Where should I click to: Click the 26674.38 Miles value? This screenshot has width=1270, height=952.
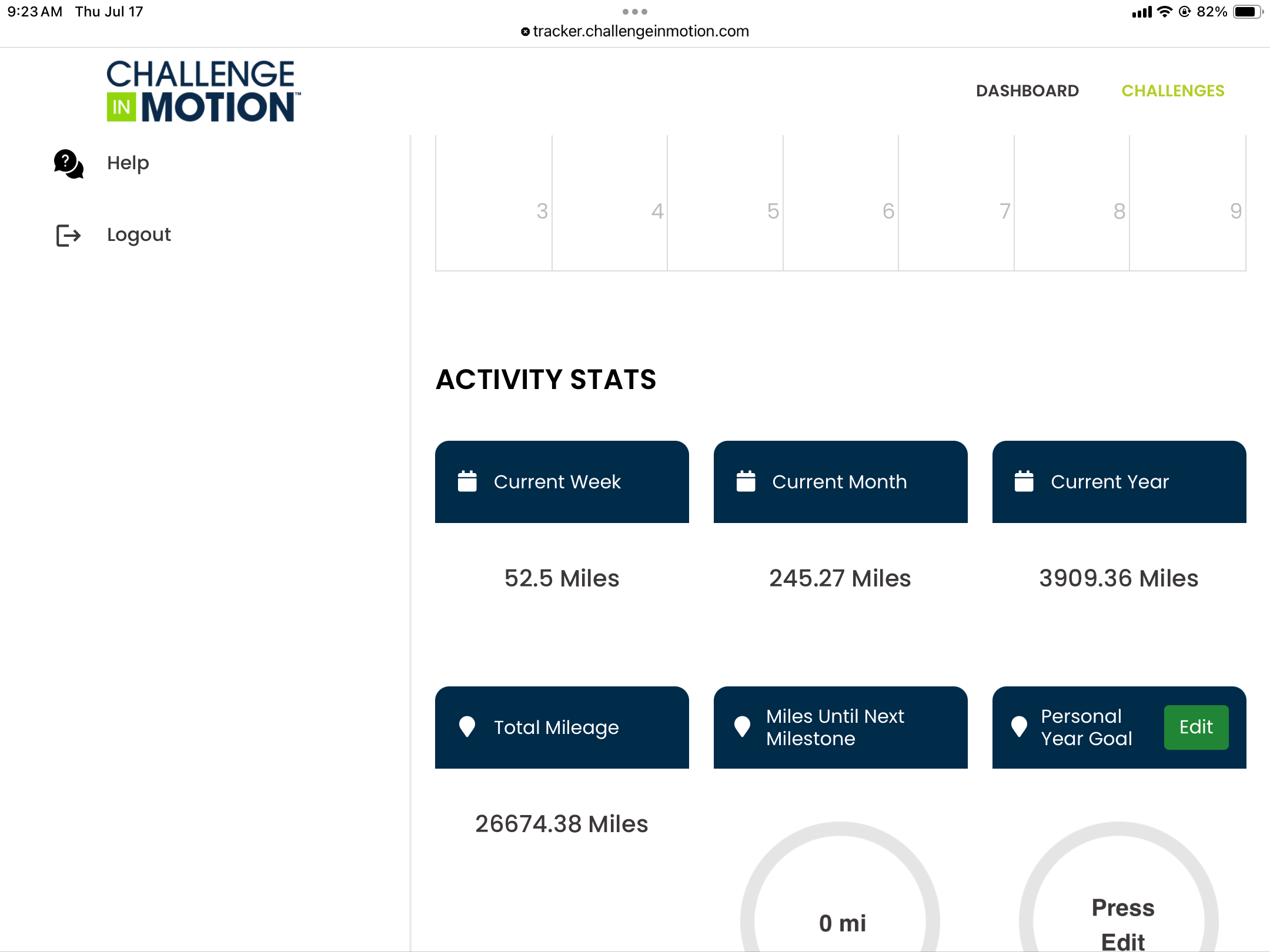[x=562, y=824]
